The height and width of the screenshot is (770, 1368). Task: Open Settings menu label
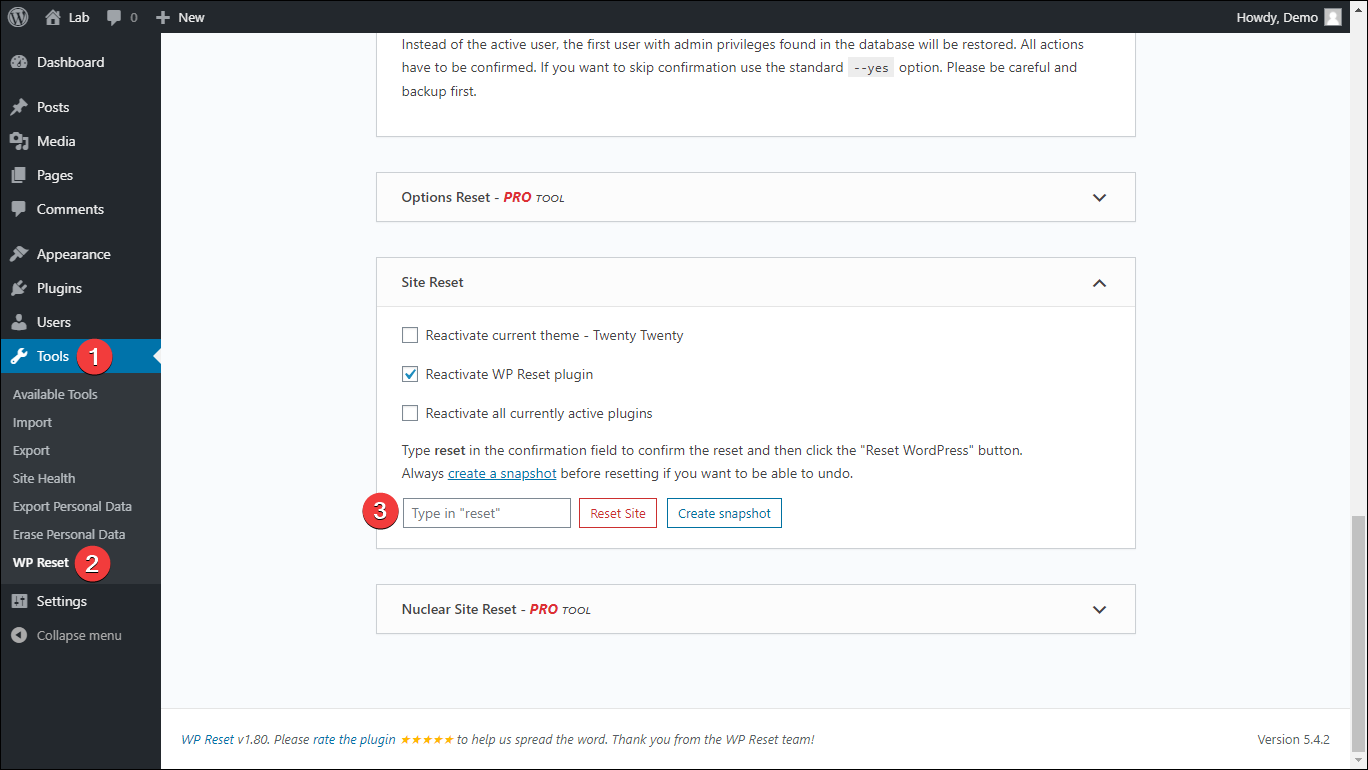click(x=62, y=601)
